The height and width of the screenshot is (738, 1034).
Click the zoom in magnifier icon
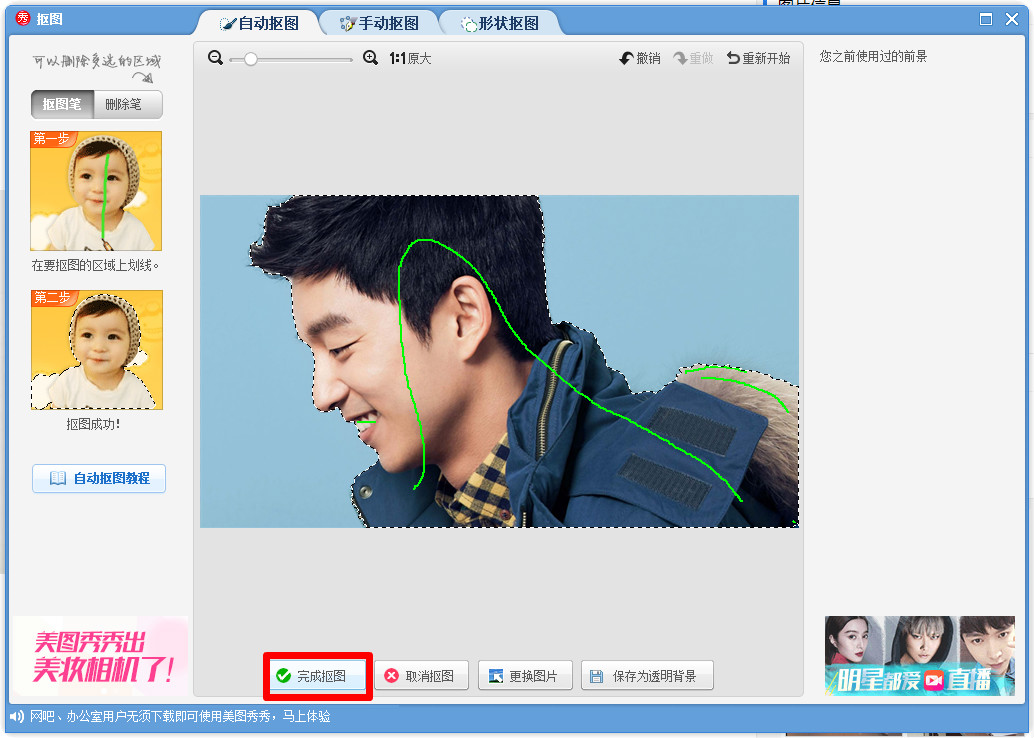(x=370, y=58)
